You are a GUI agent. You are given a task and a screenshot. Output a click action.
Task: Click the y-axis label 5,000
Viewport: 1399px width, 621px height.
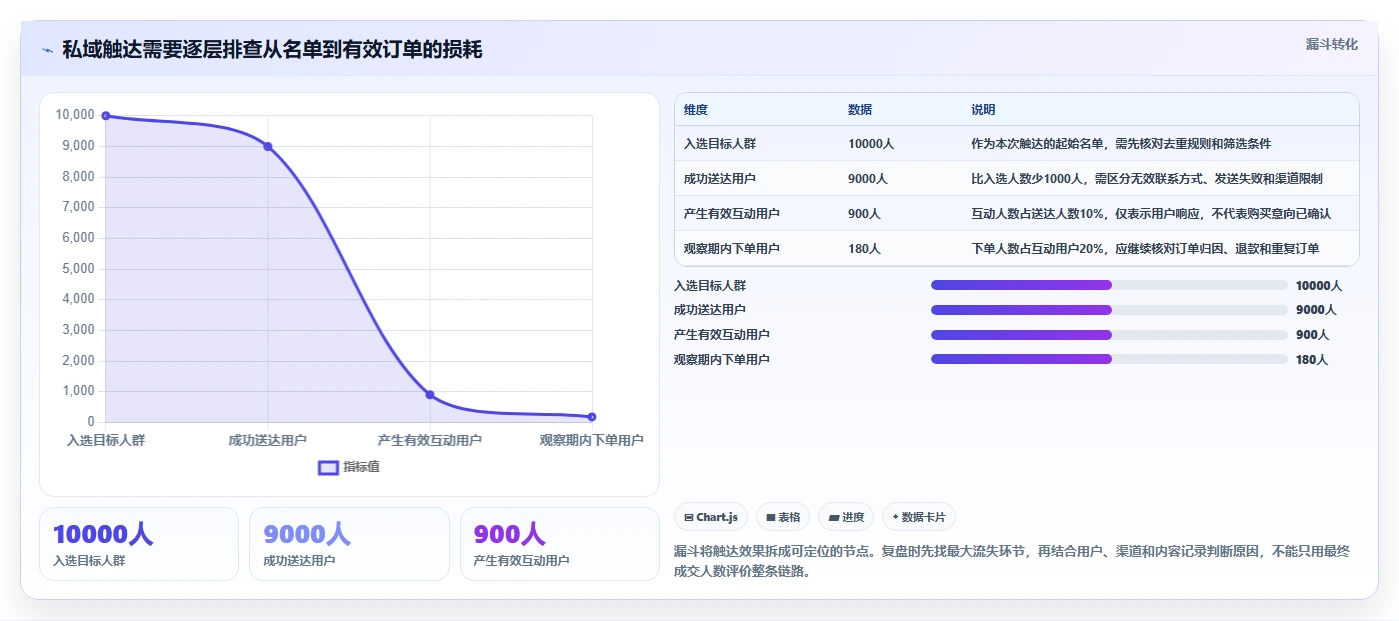[x=78, y=269]
